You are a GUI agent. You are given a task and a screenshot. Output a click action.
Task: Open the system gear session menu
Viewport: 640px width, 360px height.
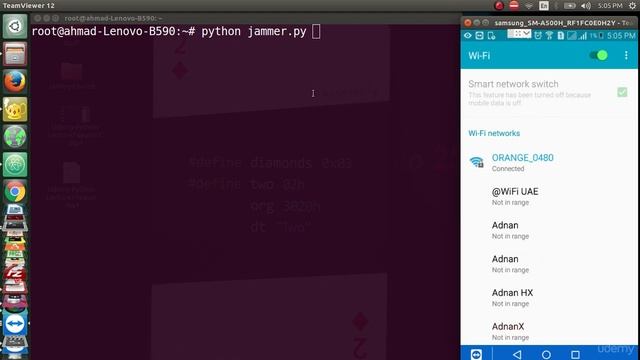[x=632, y=6]
